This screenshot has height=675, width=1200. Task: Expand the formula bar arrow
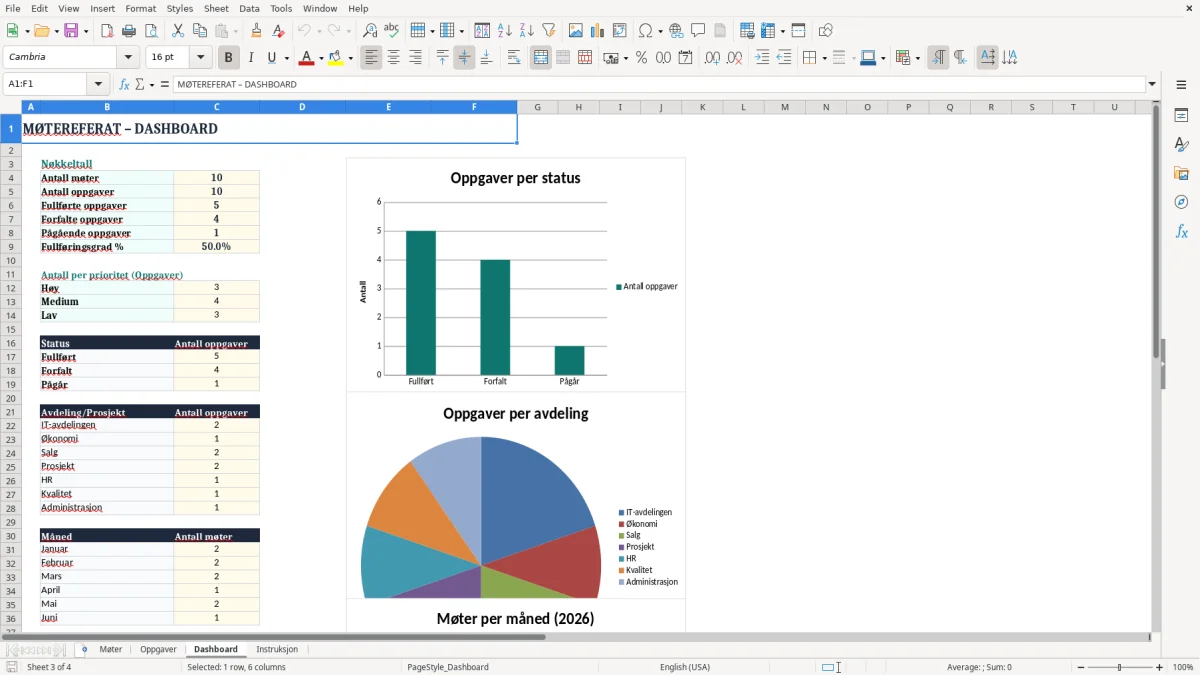coord(1152,85)
